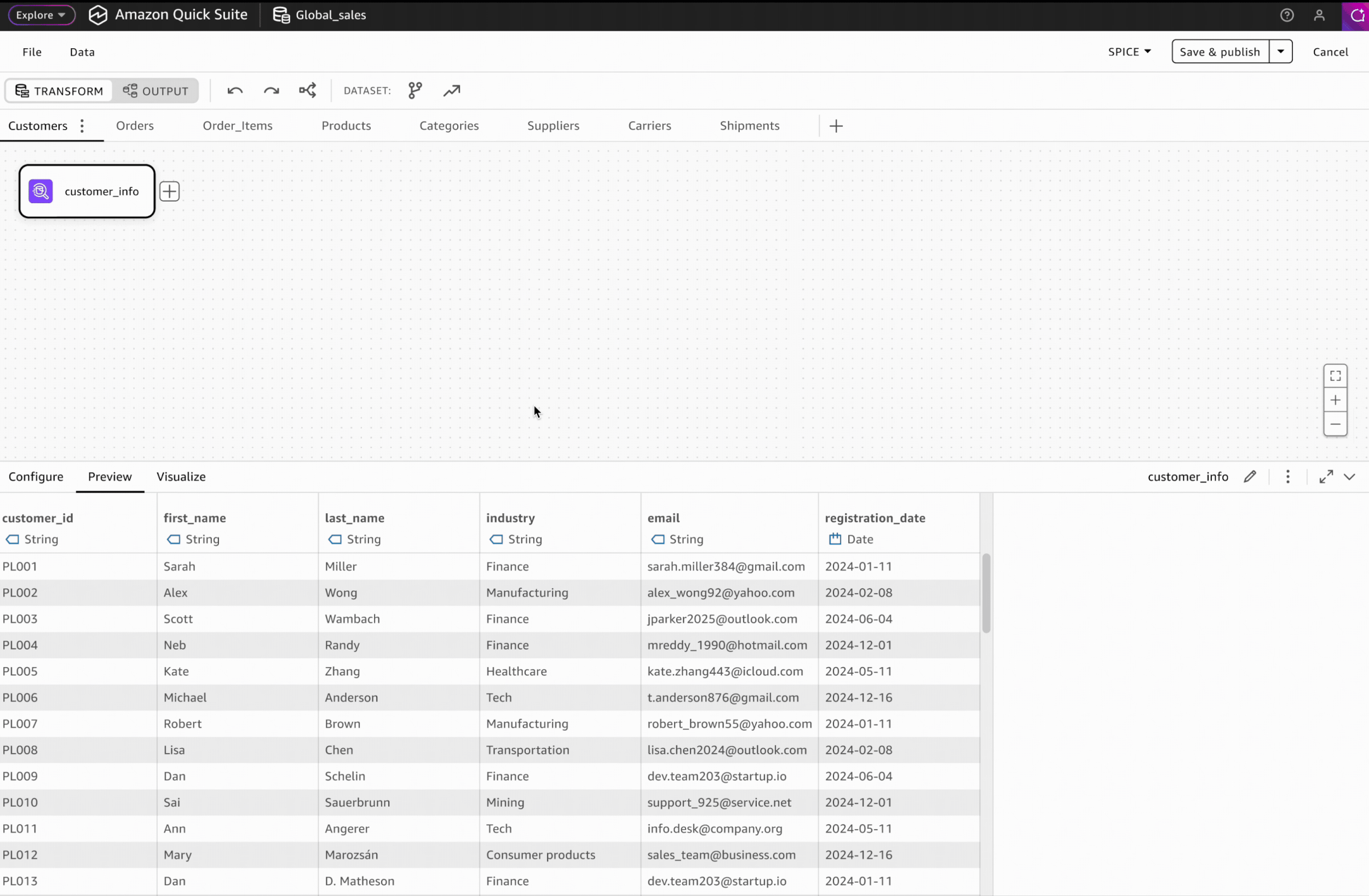The width and height of the screenshot is (1369, 896).
Task: Click the preview table vertical scrollbar
Action: click(x=986, y=593)
